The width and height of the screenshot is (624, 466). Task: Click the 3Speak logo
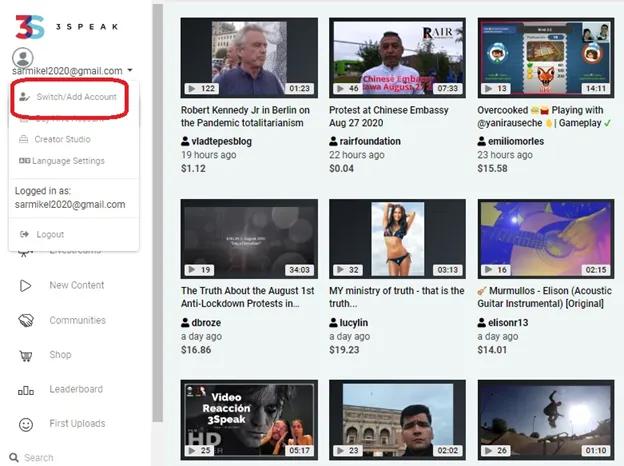[66, 27]
